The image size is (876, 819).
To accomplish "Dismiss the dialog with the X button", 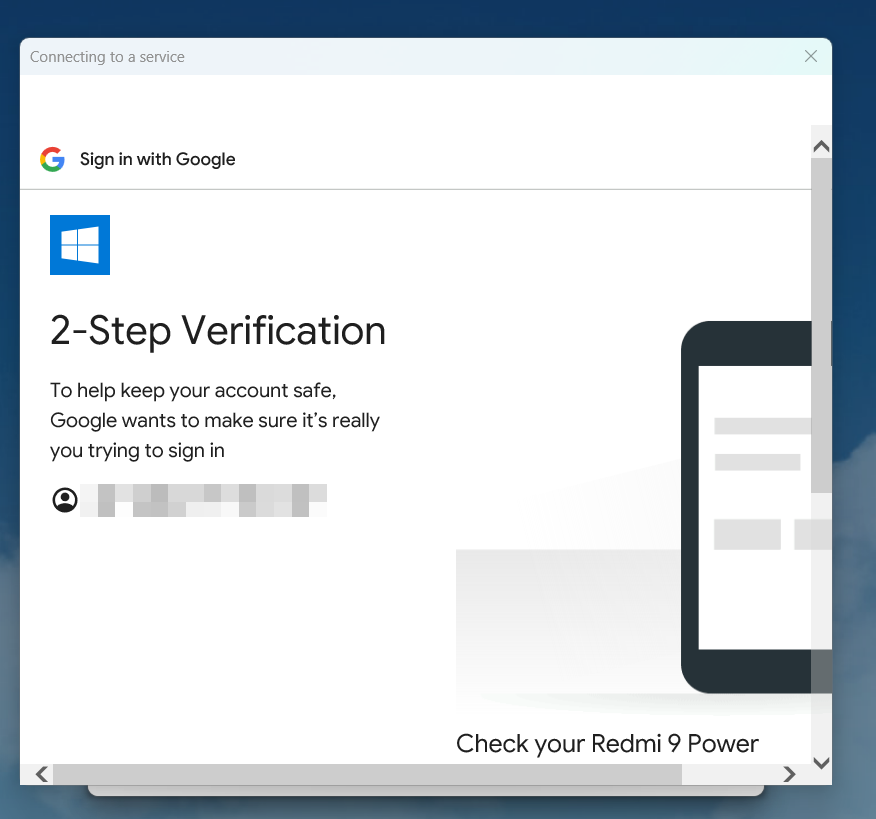I will click(x=811, y=56).
